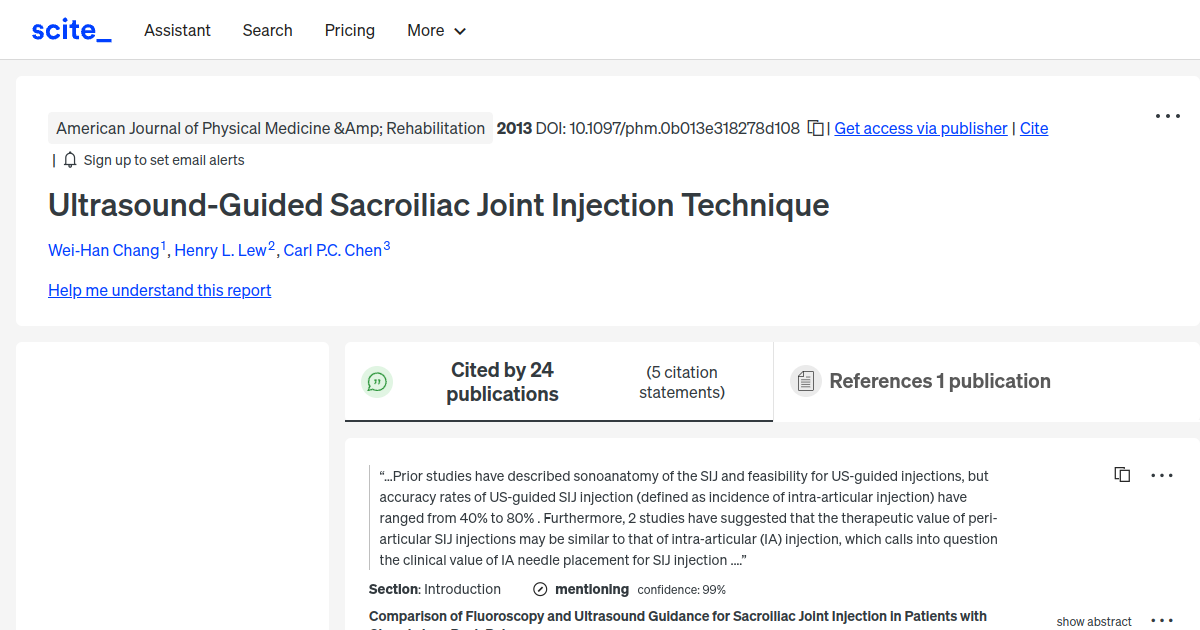Image resolution: width=1200 pixels, height=630 pixels.
Task: Click the Get access via publisher link
Action: (x=920, y=128)
